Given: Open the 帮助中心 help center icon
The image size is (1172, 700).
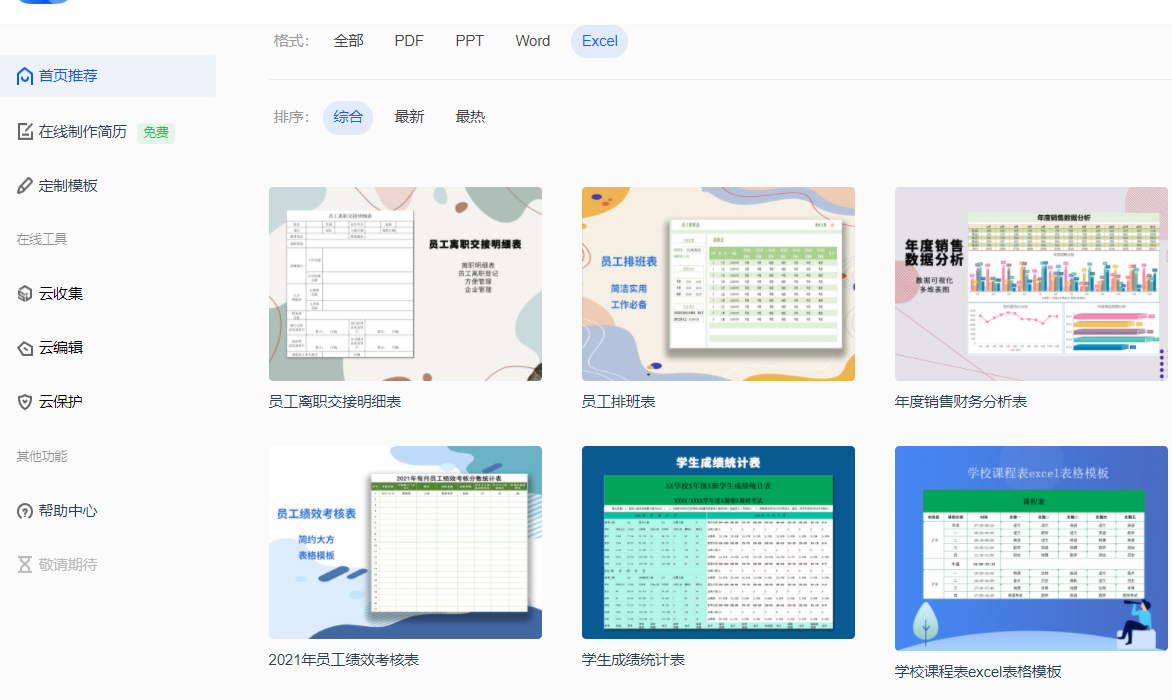Looking at the screenshot, I should [25, 510].
